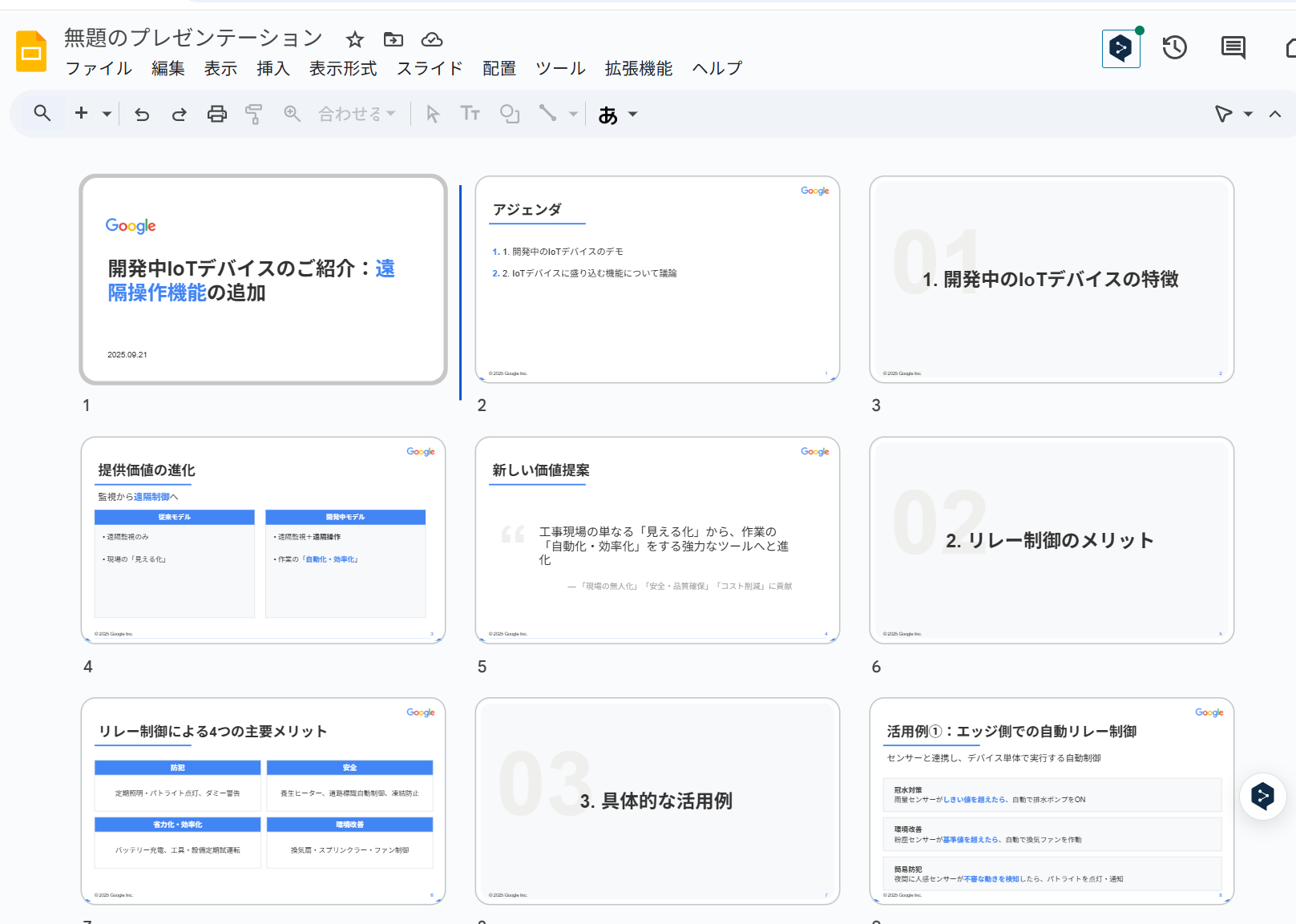Image resolution: width=1296 pixels, height=924 pixels.
Task: Activate the paint format tool
Action: pyautogui.click(x=253, y=114)
